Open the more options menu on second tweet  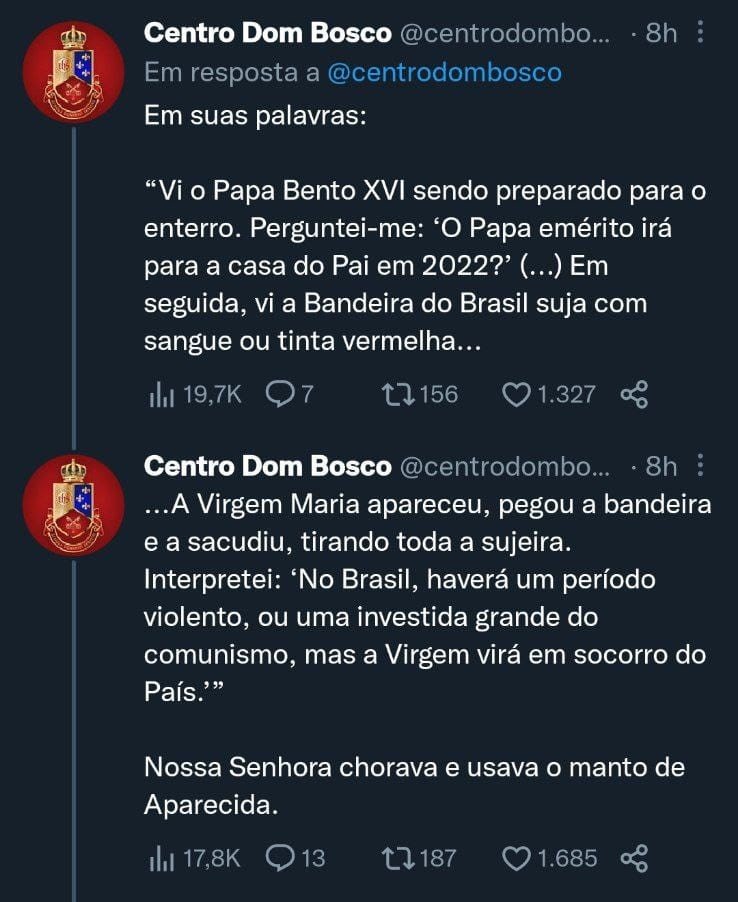[700, 466]
